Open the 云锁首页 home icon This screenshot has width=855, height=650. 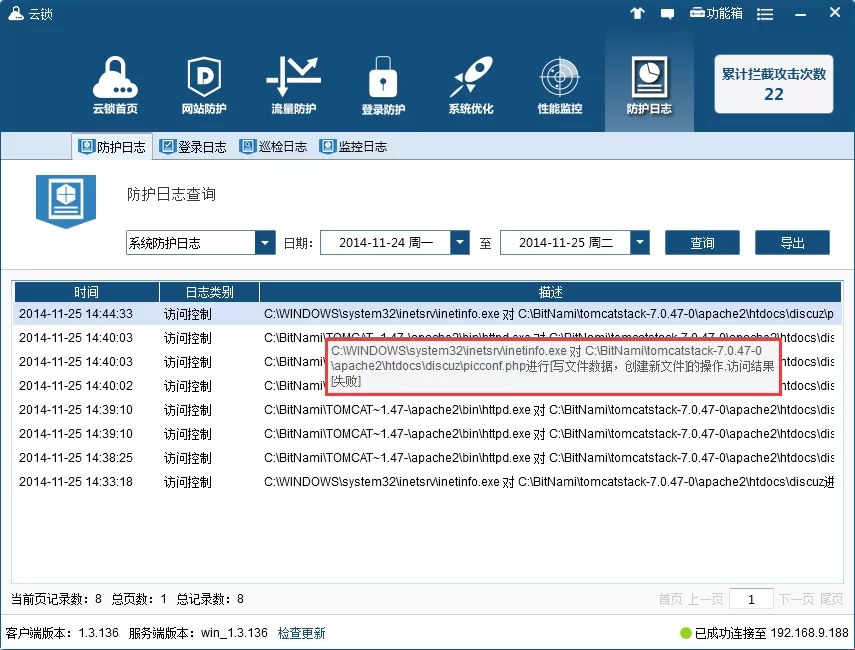(x=115, y=85)
